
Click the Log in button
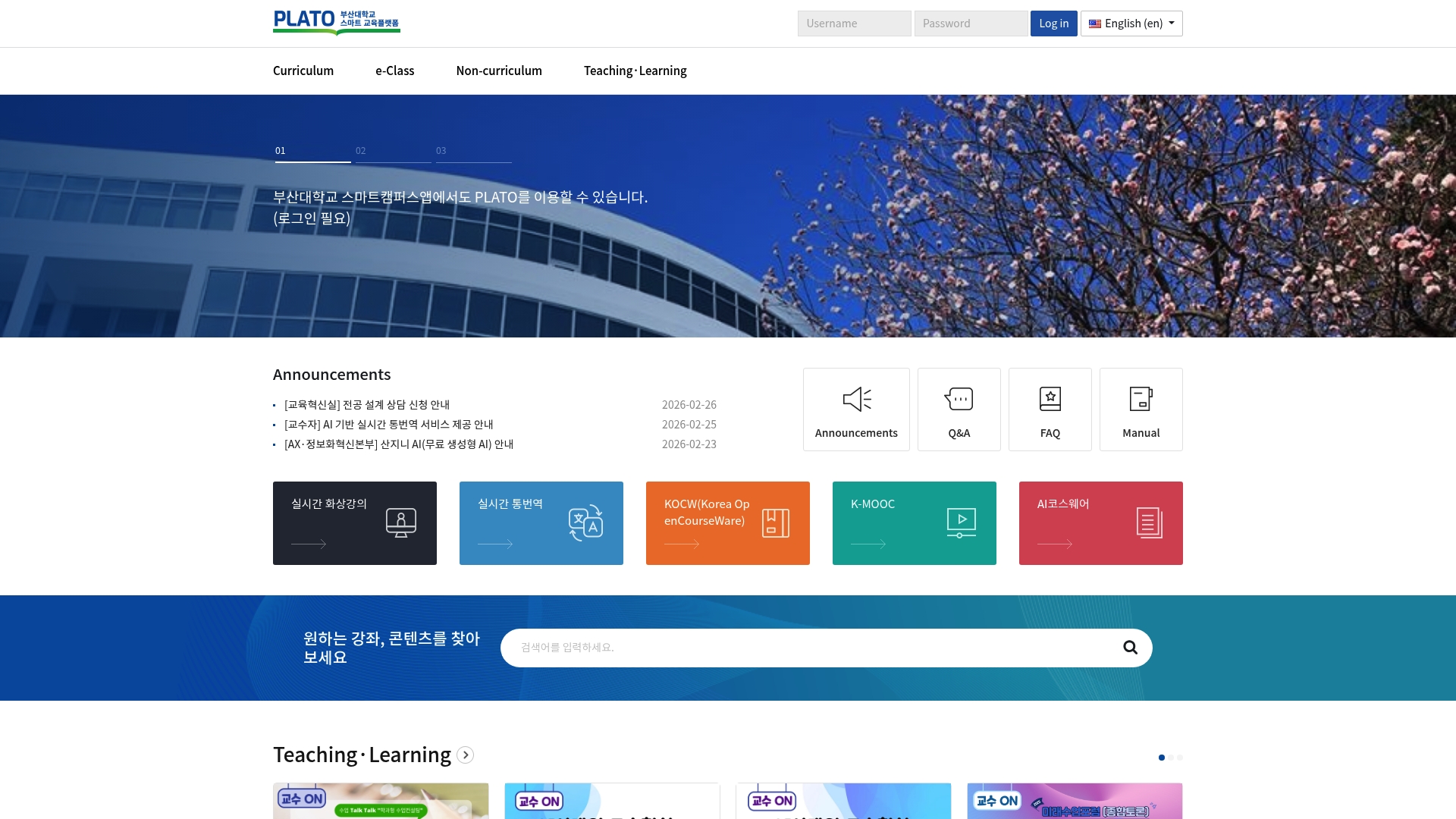1053,24
